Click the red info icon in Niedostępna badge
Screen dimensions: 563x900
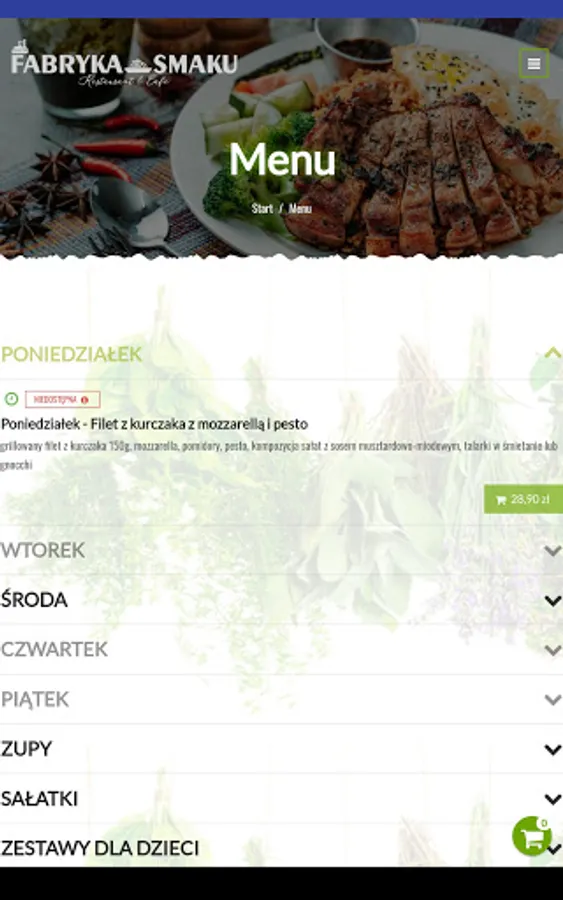point(85,399)
